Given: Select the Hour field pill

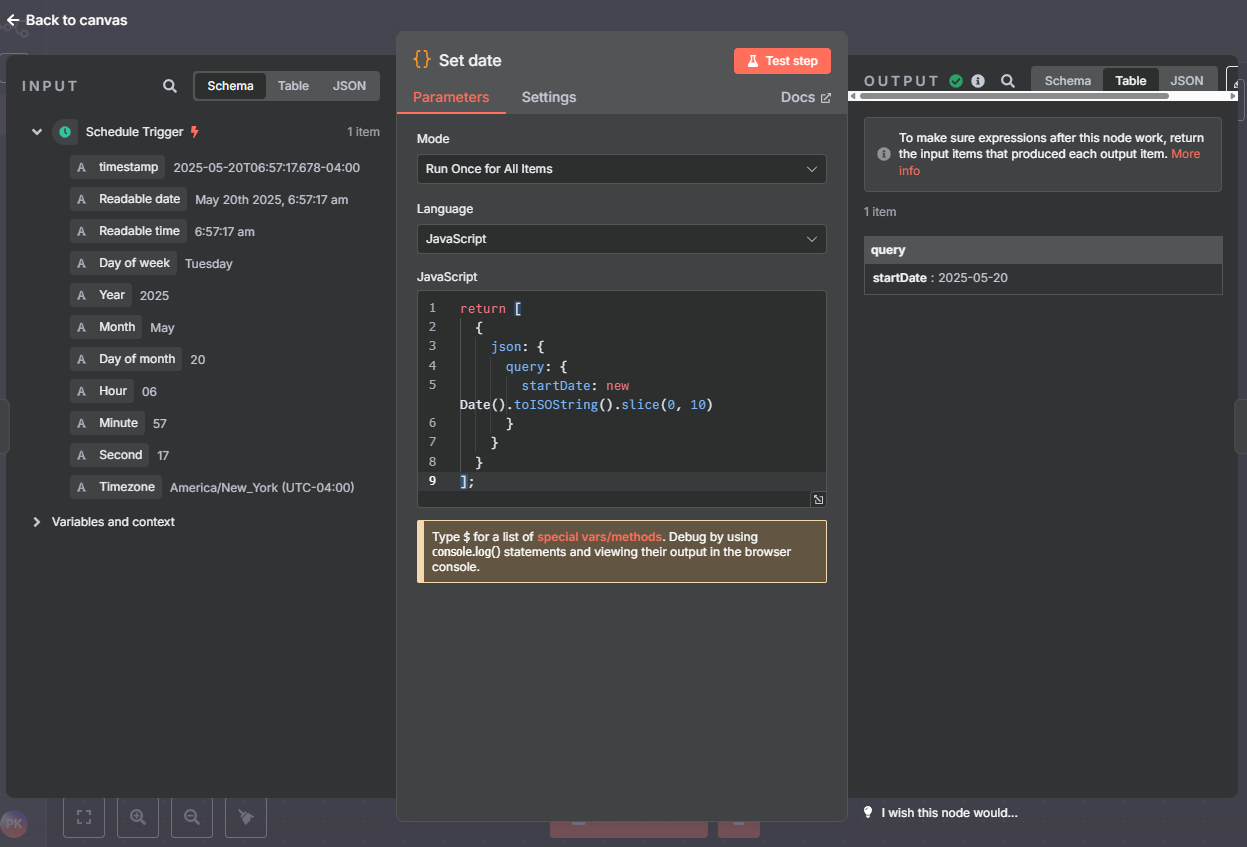Looking at the screenshot, I should (x=103, y=391).
